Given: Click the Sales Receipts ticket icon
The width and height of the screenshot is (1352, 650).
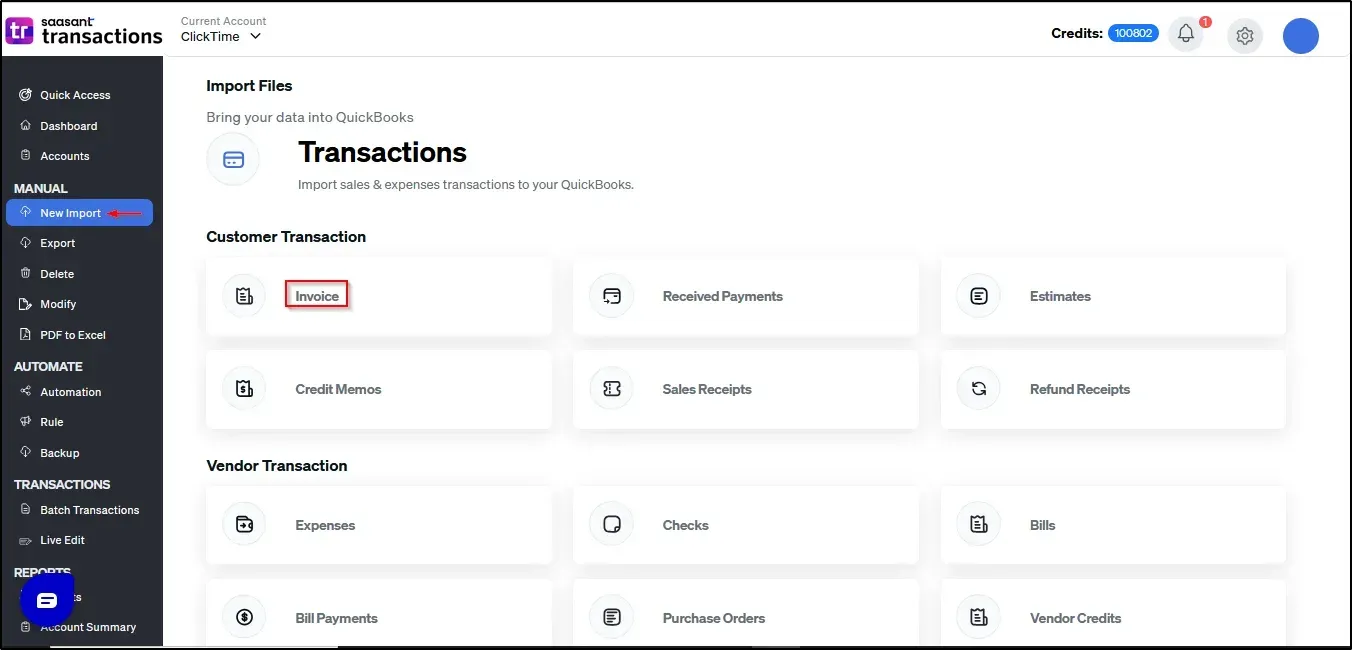Looking at the screenshot, I should click(x=612, y=389).
